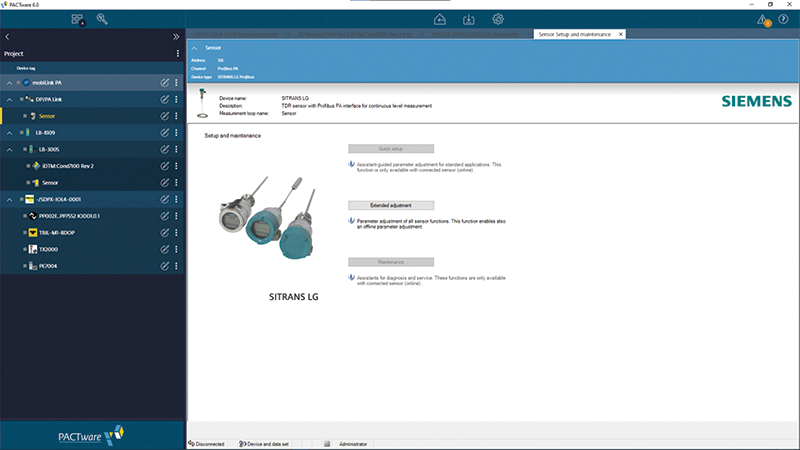Open the device catalog icon in top-left toolbar
The width and height of the screenshot is (800, 450).
(78, 19)
